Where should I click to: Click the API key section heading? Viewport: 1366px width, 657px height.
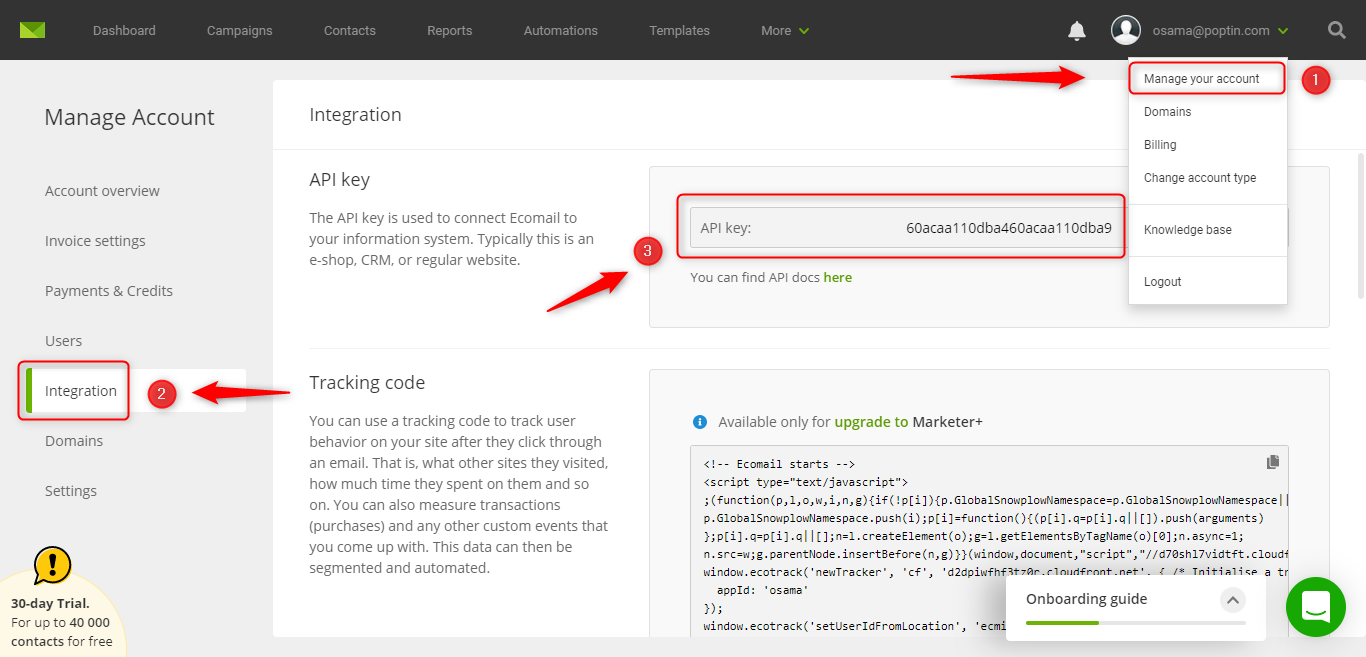[340, 180]
